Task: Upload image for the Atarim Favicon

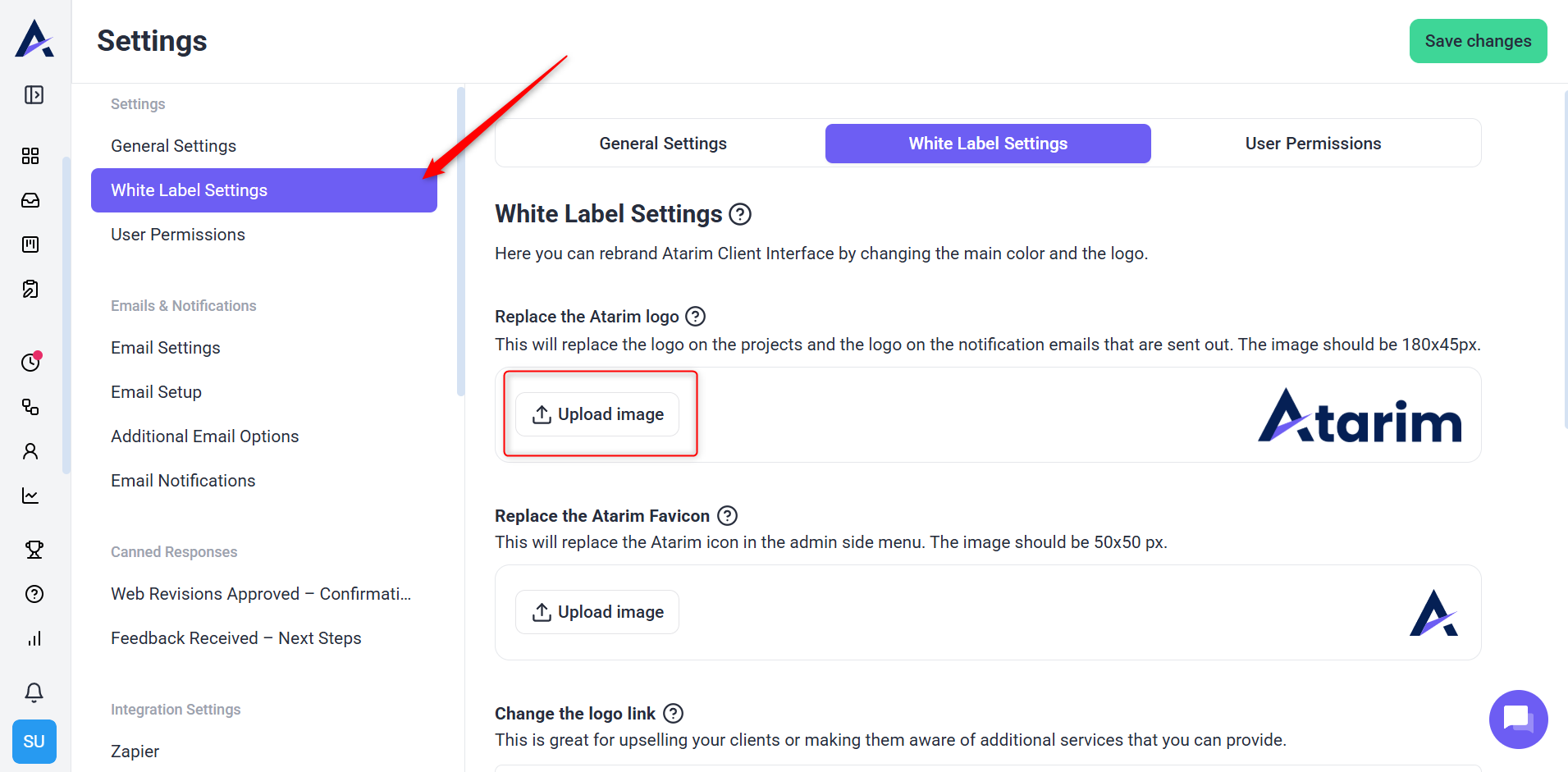Action: coord(597,612)
